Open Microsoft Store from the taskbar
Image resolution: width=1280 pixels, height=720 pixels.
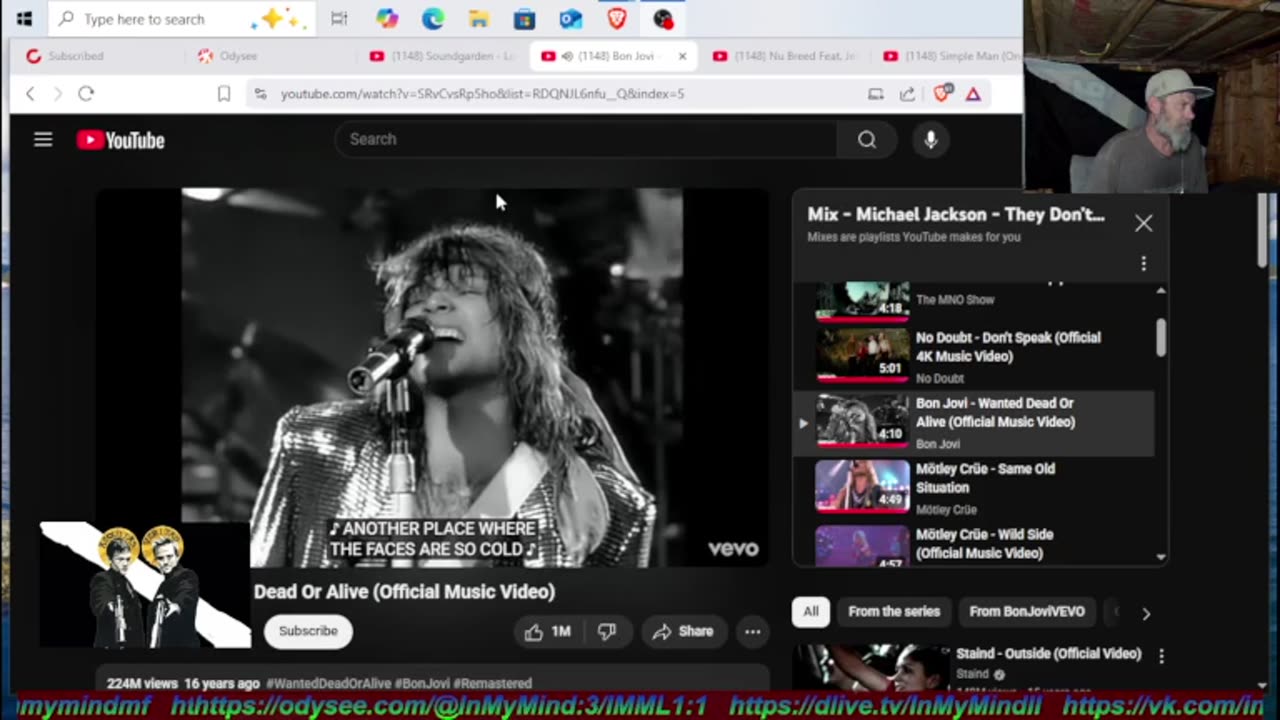(x=524, y=18)
